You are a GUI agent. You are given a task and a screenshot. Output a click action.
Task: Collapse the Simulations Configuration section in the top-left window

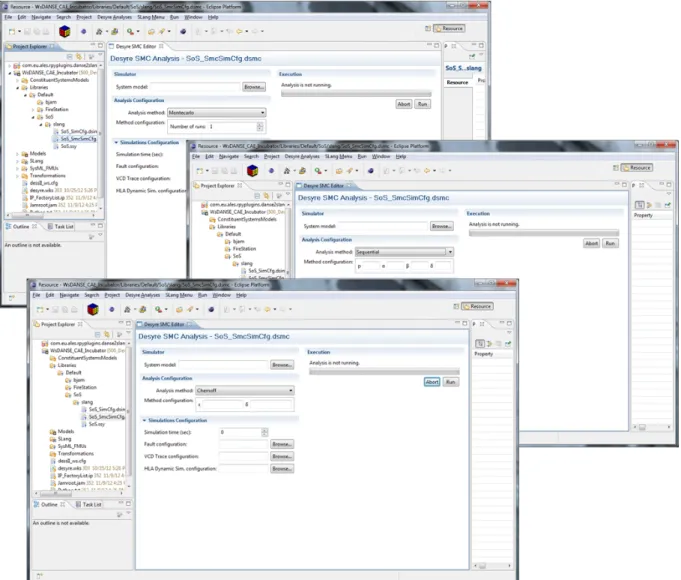click(116, 143)
